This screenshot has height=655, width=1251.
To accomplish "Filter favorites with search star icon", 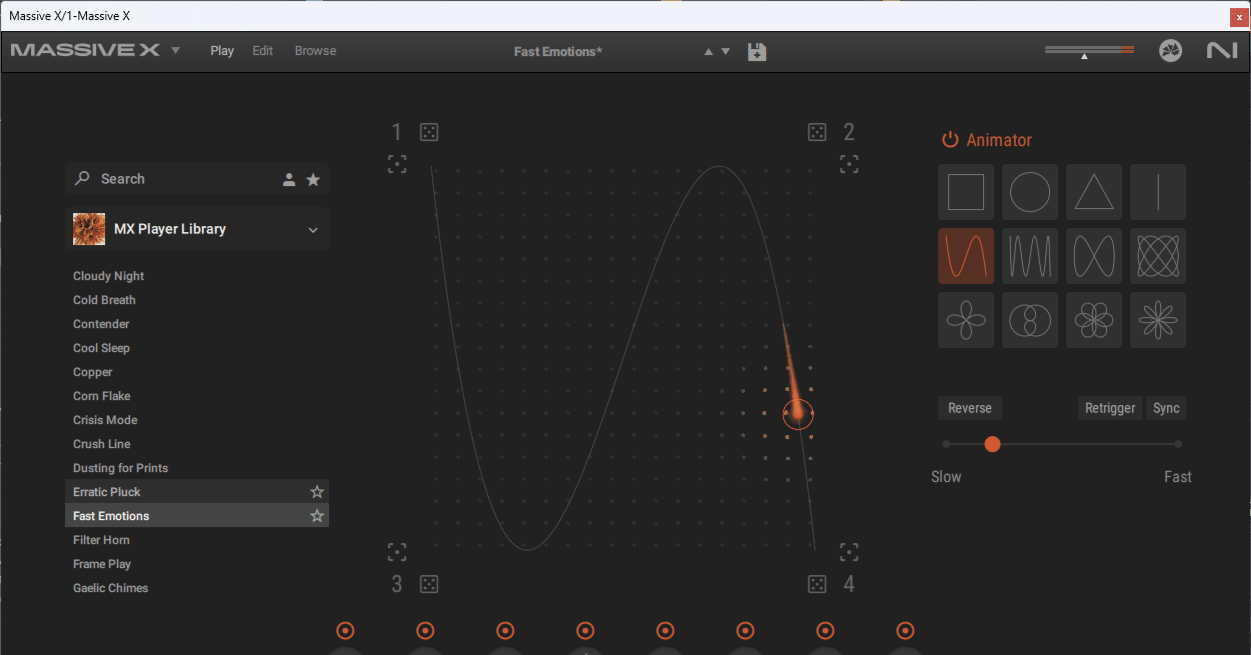I will coord(313,179).
